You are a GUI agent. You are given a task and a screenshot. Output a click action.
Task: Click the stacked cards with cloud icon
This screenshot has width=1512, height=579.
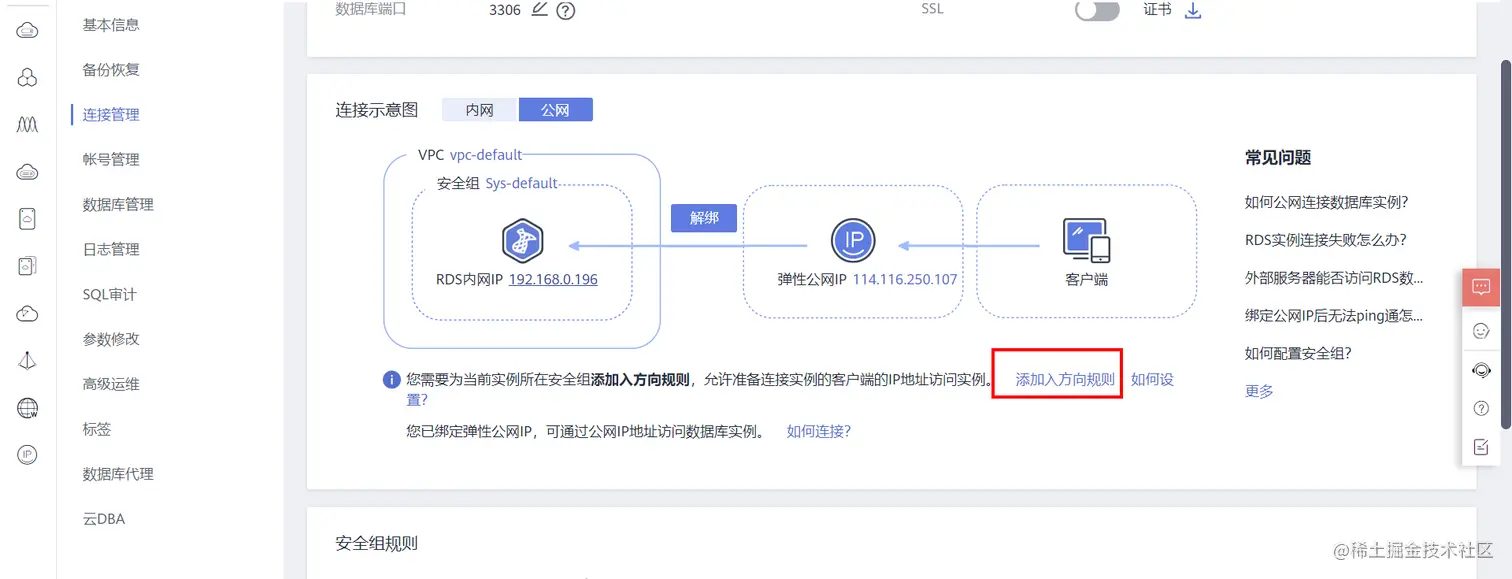click(28, 266)
